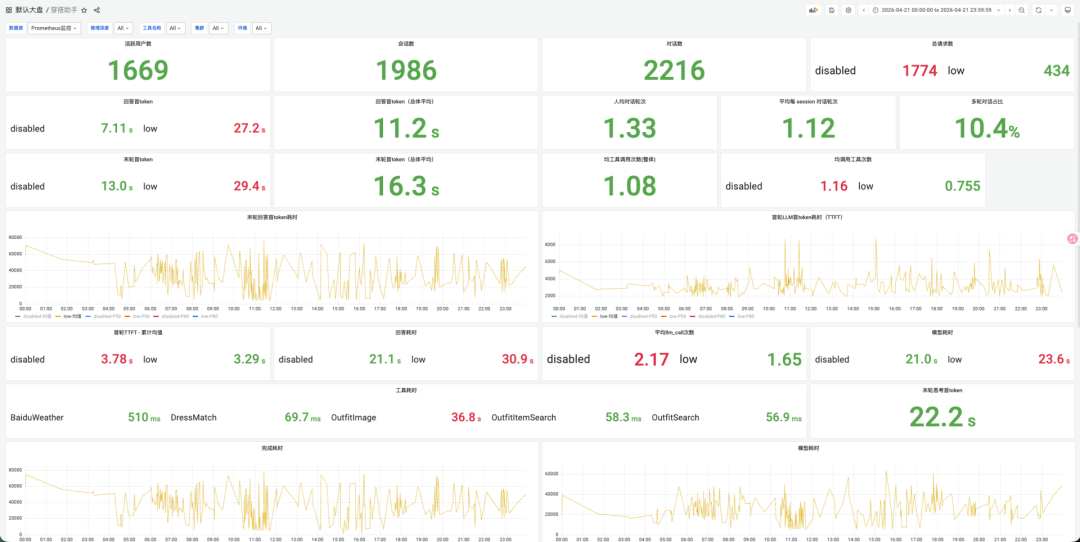Open the time range picker 2026-04-21
Image resolution: width=1080 pixels, height=542 pixels.
tap(937, 10)
